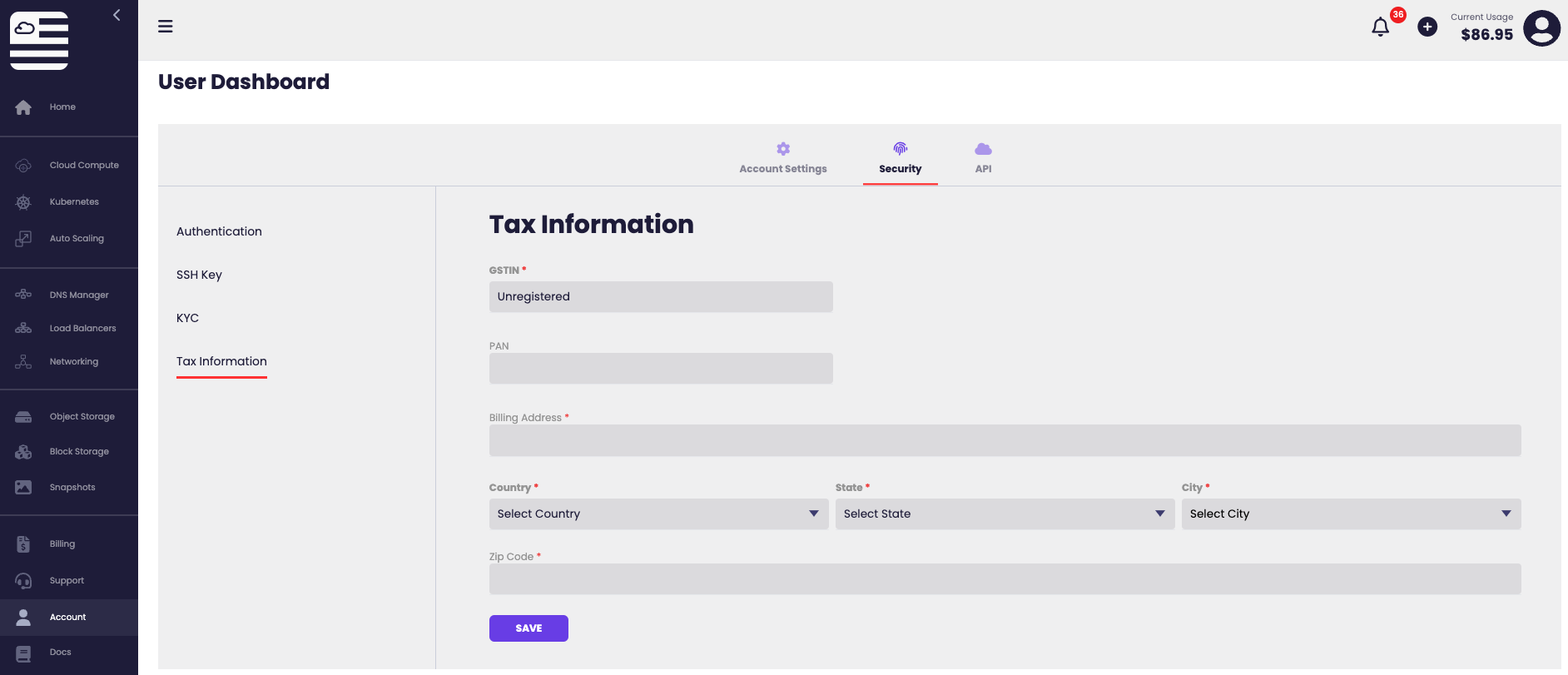Image resolution: width=1568 pixels, height=675 pixels.
Task: Open the Billing section in sidebar
Action: tap(62, 544)
